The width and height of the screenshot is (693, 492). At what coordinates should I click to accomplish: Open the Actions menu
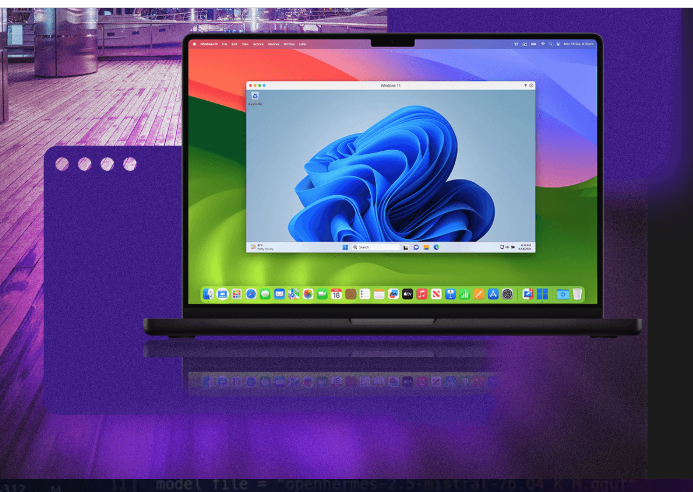coord(258,44)
